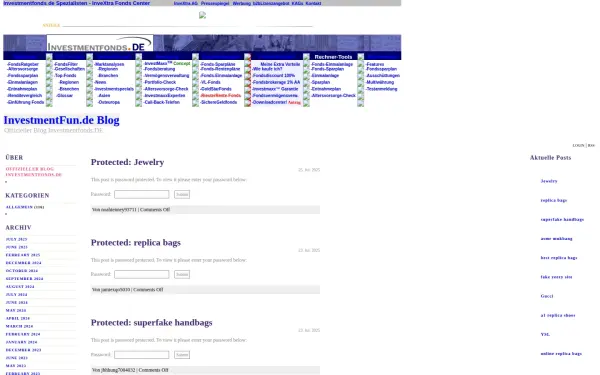Open Jewelry in Aktuelle Posts
Screen dimensions: 600x375
pyautogui.click(x=549, y=181)
